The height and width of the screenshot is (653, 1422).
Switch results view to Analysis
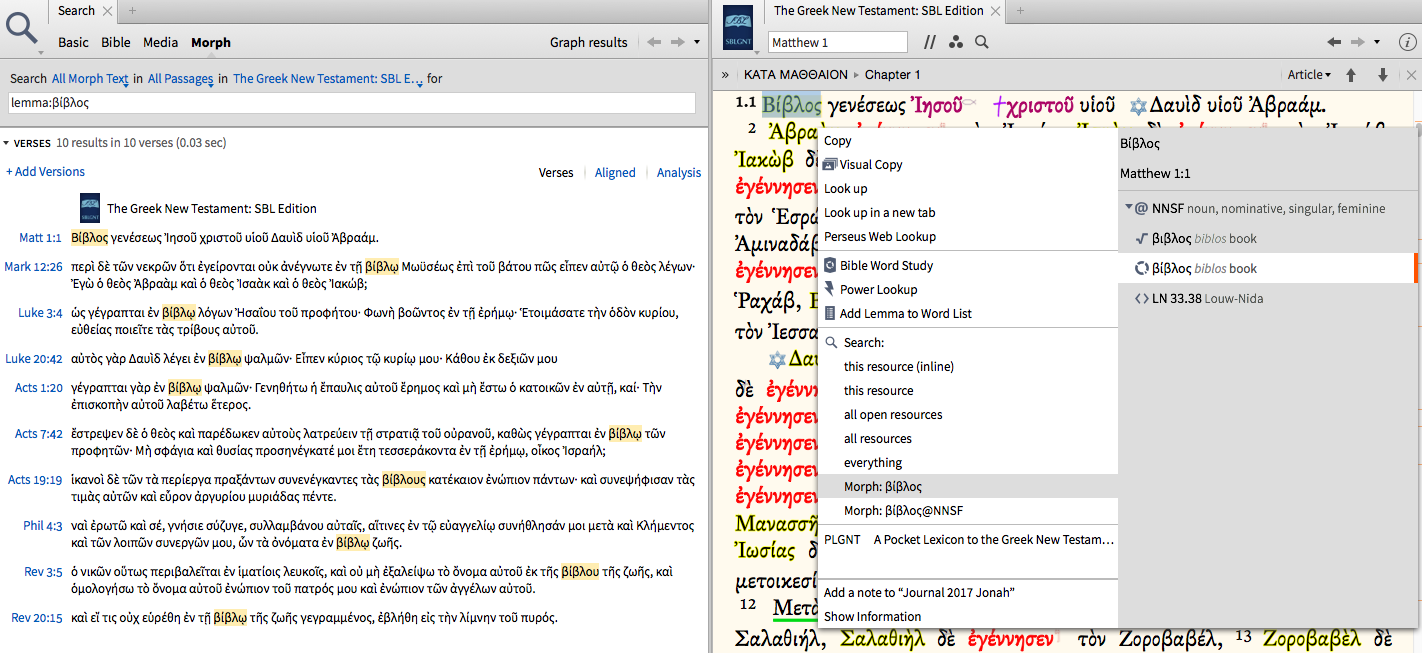coord(679,173)
